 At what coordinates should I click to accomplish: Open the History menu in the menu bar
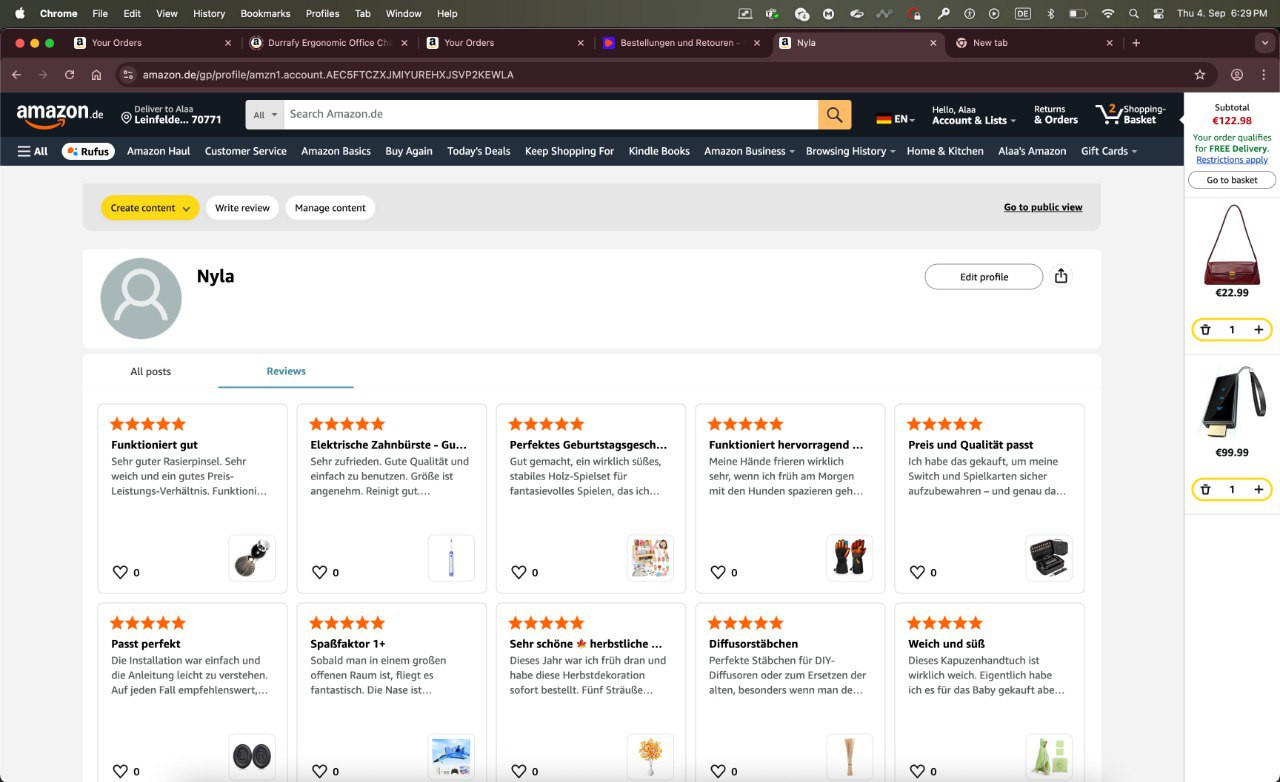209,14
